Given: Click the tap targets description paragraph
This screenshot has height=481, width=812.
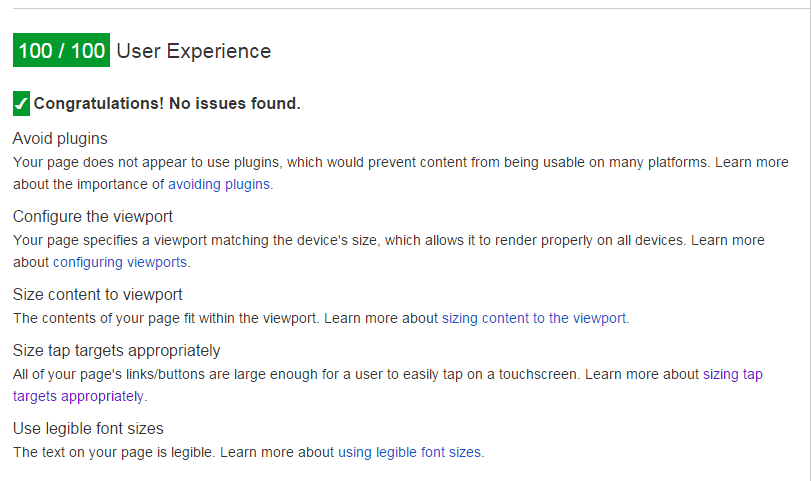Looking at the screenshot, I should coord(388,385).
